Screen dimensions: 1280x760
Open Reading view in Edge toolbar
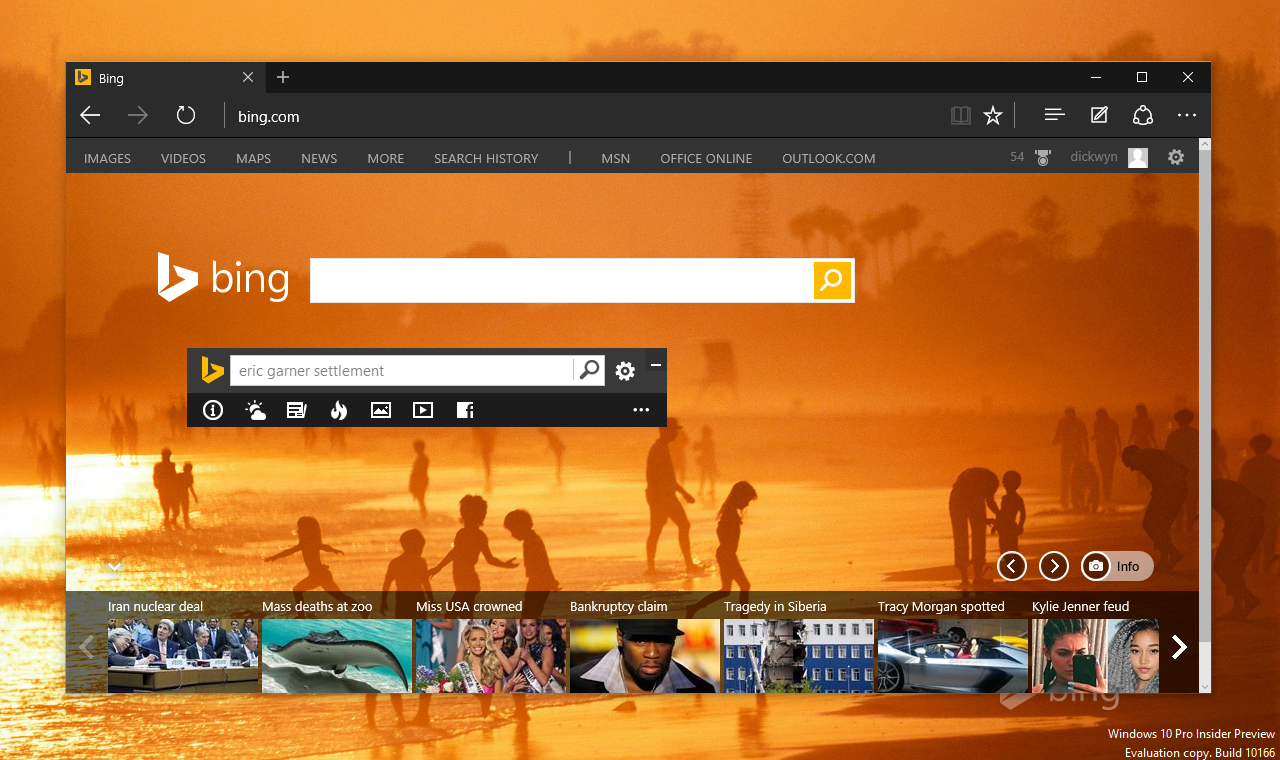960,115
